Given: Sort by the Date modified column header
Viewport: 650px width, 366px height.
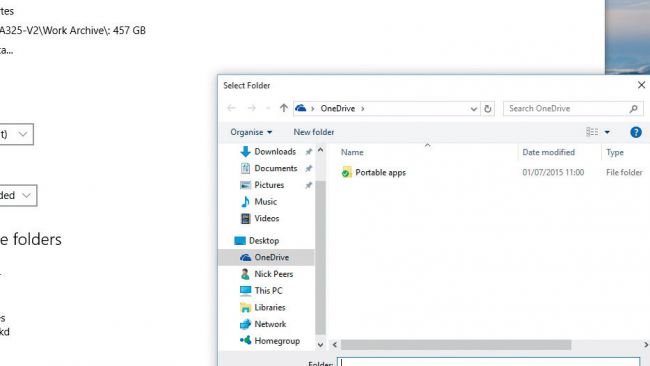Looking at the screenshot, I should [x=548, y=153].
